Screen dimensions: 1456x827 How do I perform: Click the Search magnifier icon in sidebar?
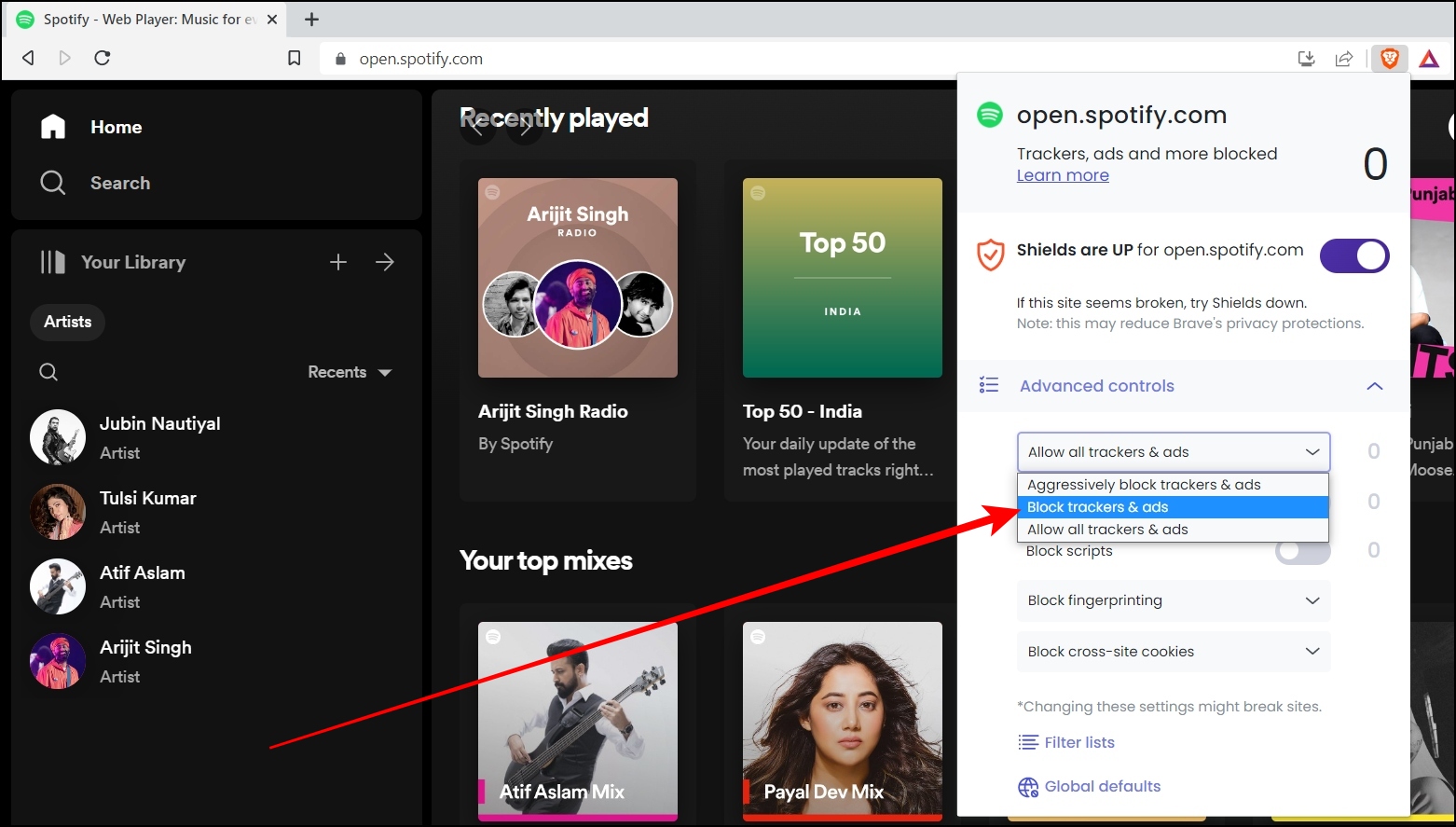click(53, 183)
